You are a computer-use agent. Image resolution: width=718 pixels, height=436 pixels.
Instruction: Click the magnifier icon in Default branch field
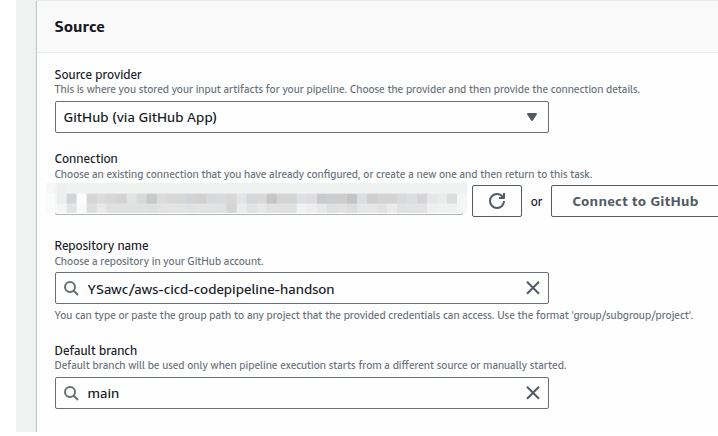[x=71, y=394]
